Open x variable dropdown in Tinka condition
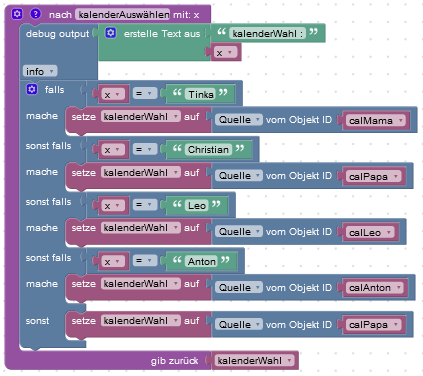 pyautogui.click(x=112, y=95)
